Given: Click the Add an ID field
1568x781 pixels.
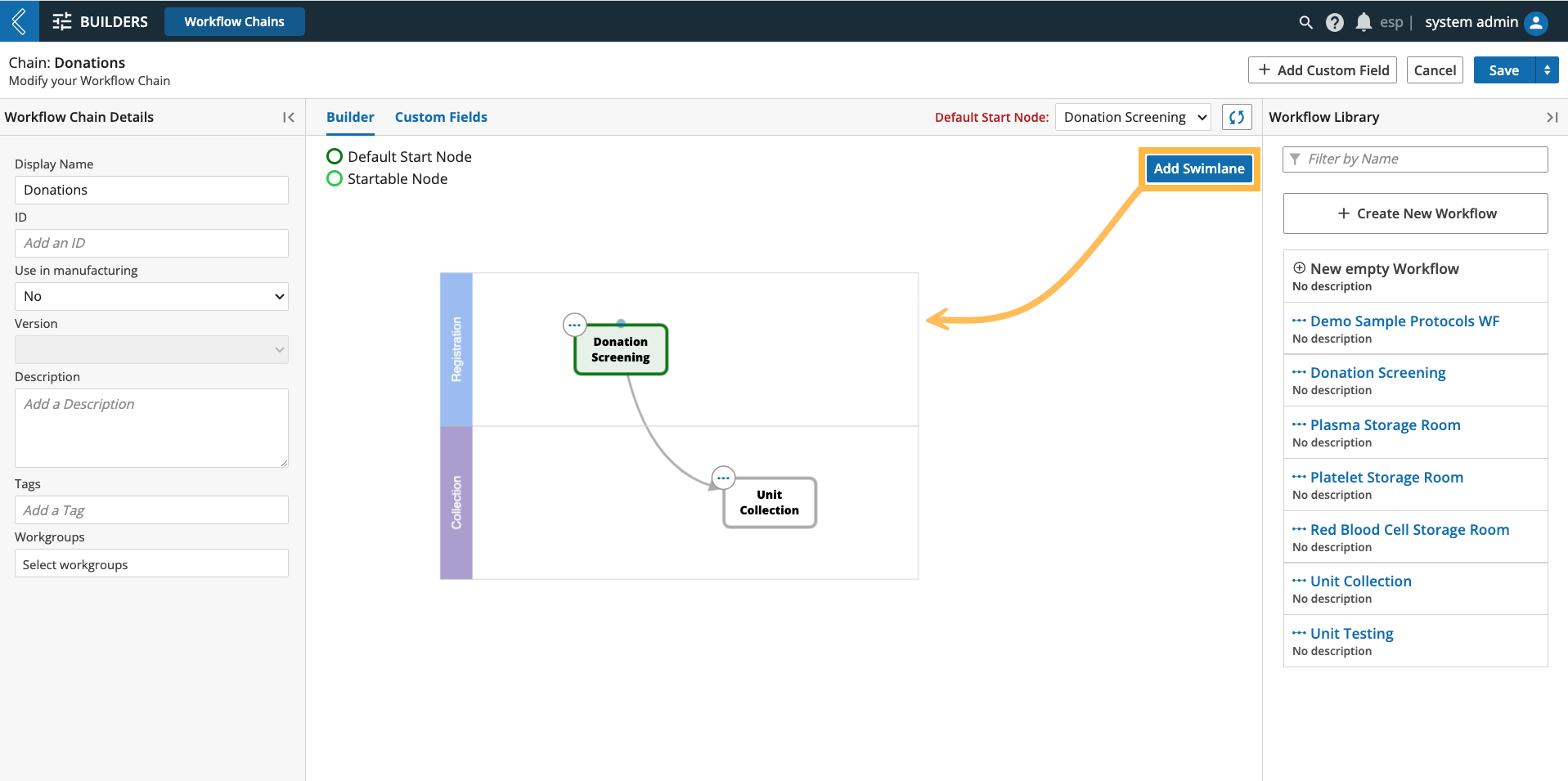Looking at the screenshot, I should [x=151, y=243].
